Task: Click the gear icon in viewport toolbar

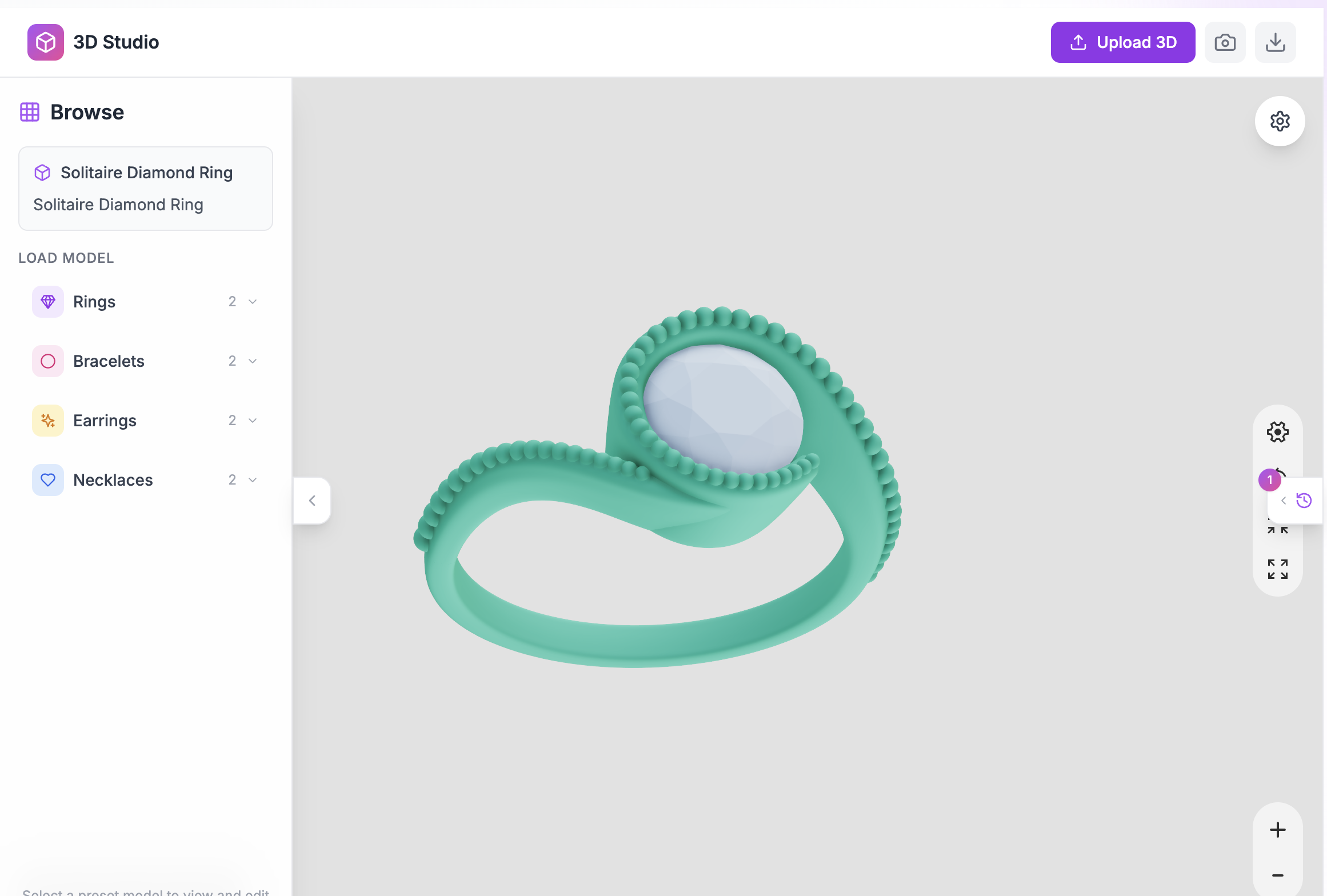Action: [1278, 432]
